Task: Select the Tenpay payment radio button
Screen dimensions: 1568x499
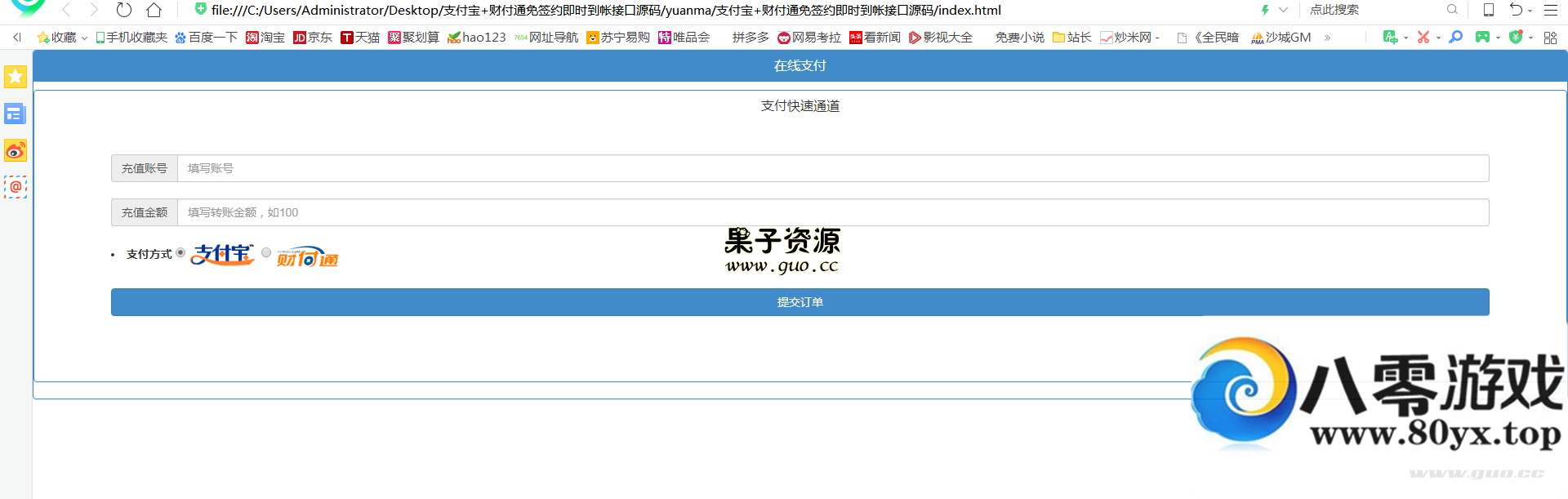Action: click(266, 252)
